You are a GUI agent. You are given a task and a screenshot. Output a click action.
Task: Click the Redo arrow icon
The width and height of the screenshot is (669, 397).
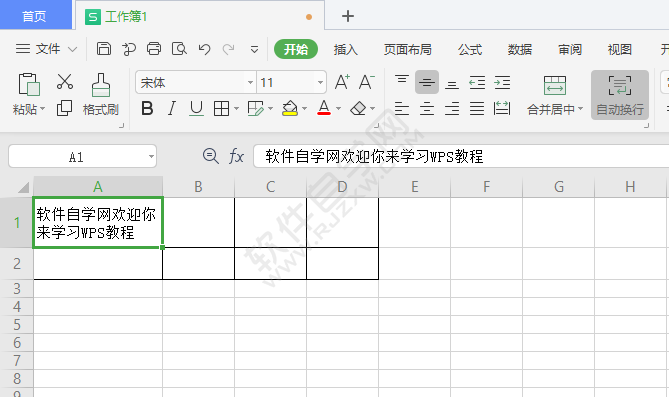229,50
